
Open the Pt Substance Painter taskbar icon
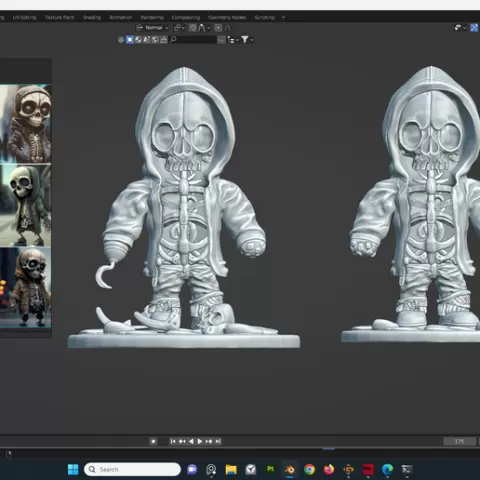[x=270, y=469]
